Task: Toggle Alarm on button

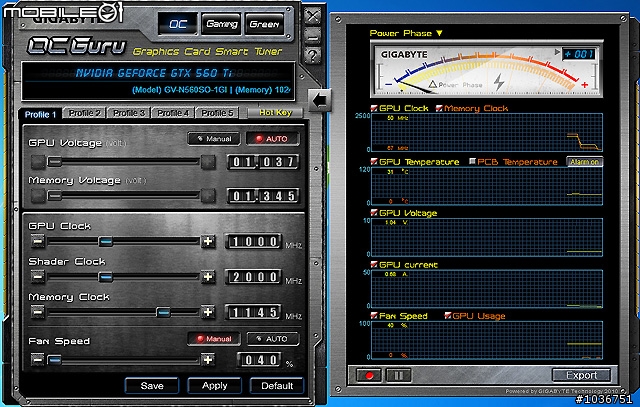Action: tap(584, 162)
